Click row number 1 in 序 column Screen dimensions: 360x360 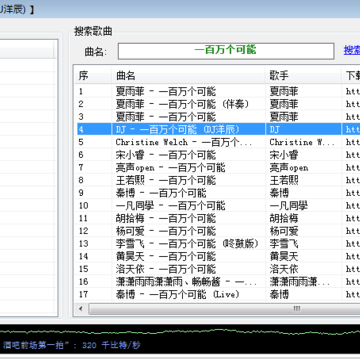81,91
